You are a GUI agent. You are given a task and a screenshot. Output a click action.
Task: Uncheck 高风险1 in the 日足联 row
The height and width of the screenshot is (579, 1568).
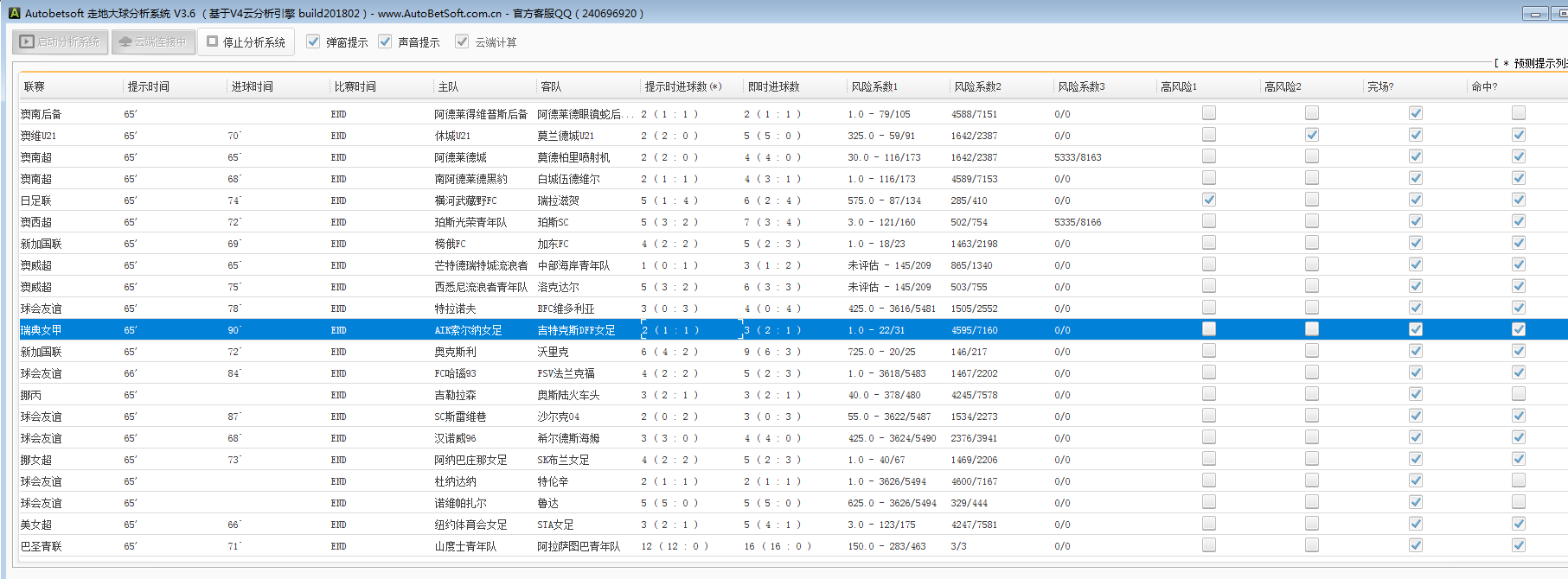[1208, 200]
